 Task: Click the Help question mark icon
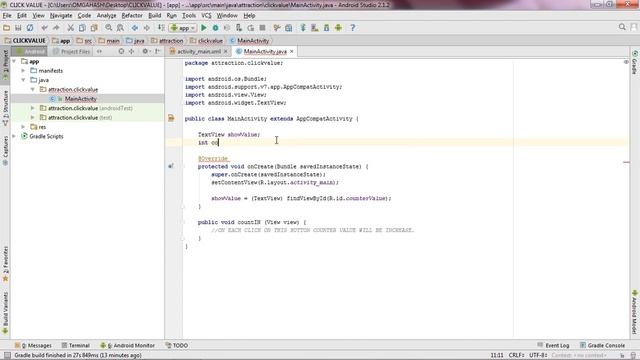353,28
